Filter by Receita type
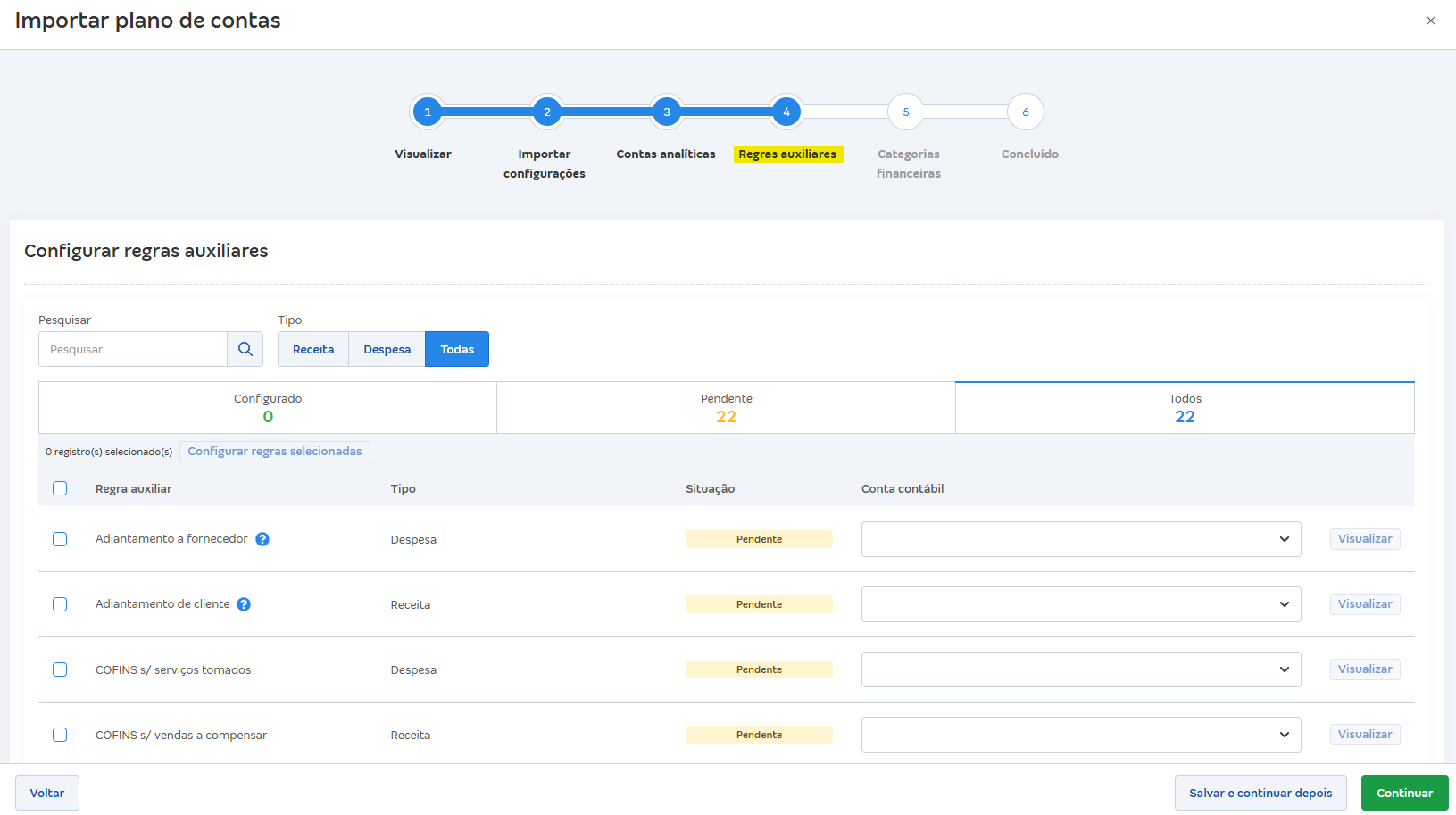This screenshot has width=1456, height=815. (313, 349)
